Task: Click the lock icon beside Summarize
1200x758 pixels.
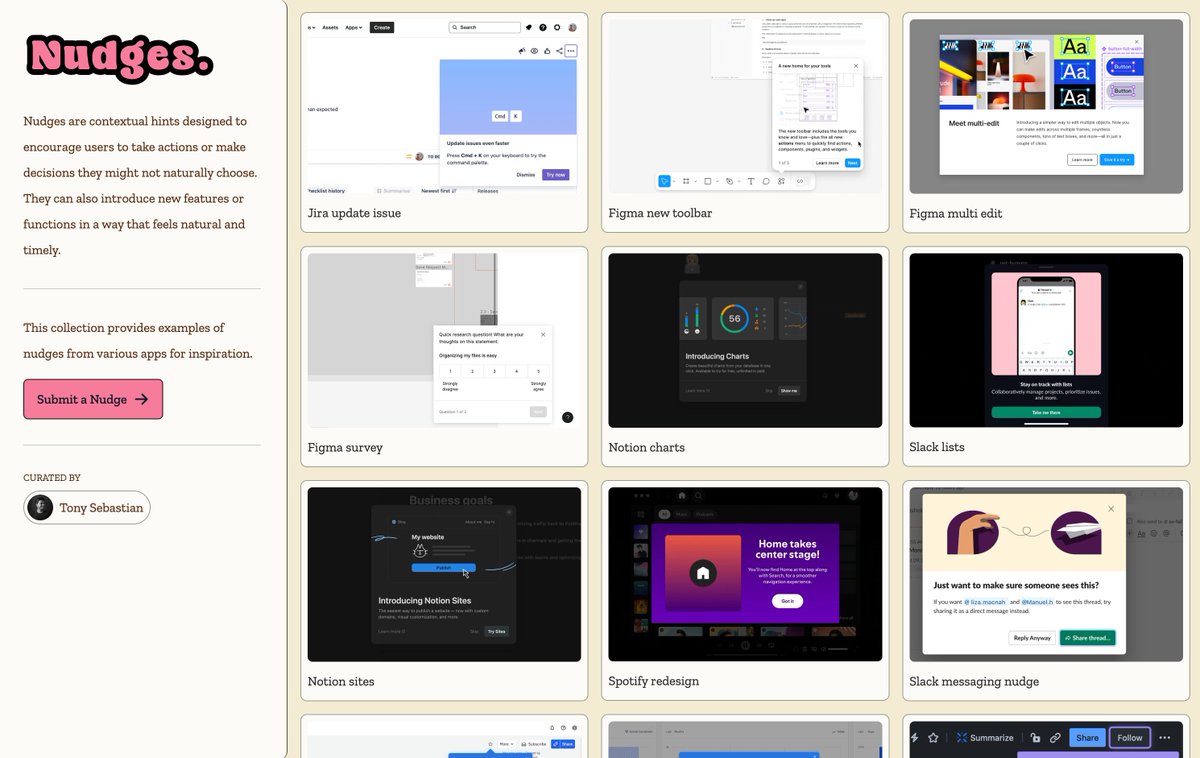Action: point(1036,738)
